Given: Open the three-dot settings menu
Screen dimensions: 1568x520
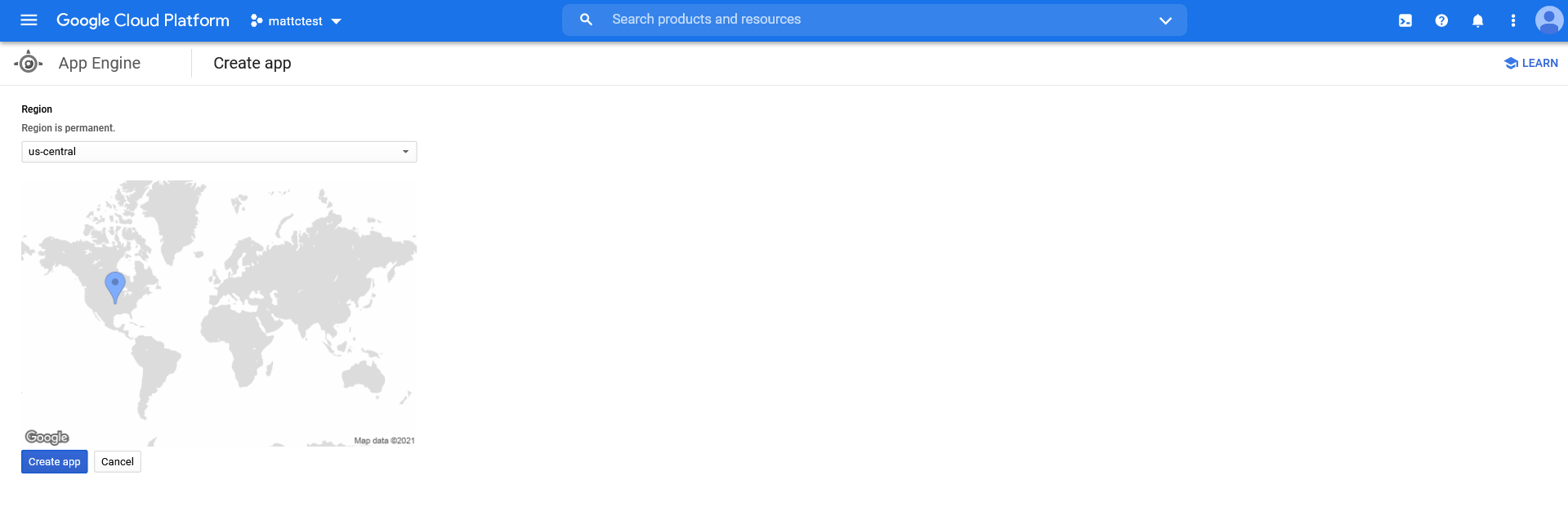Looking at the screenshot, I should 1512,20.
